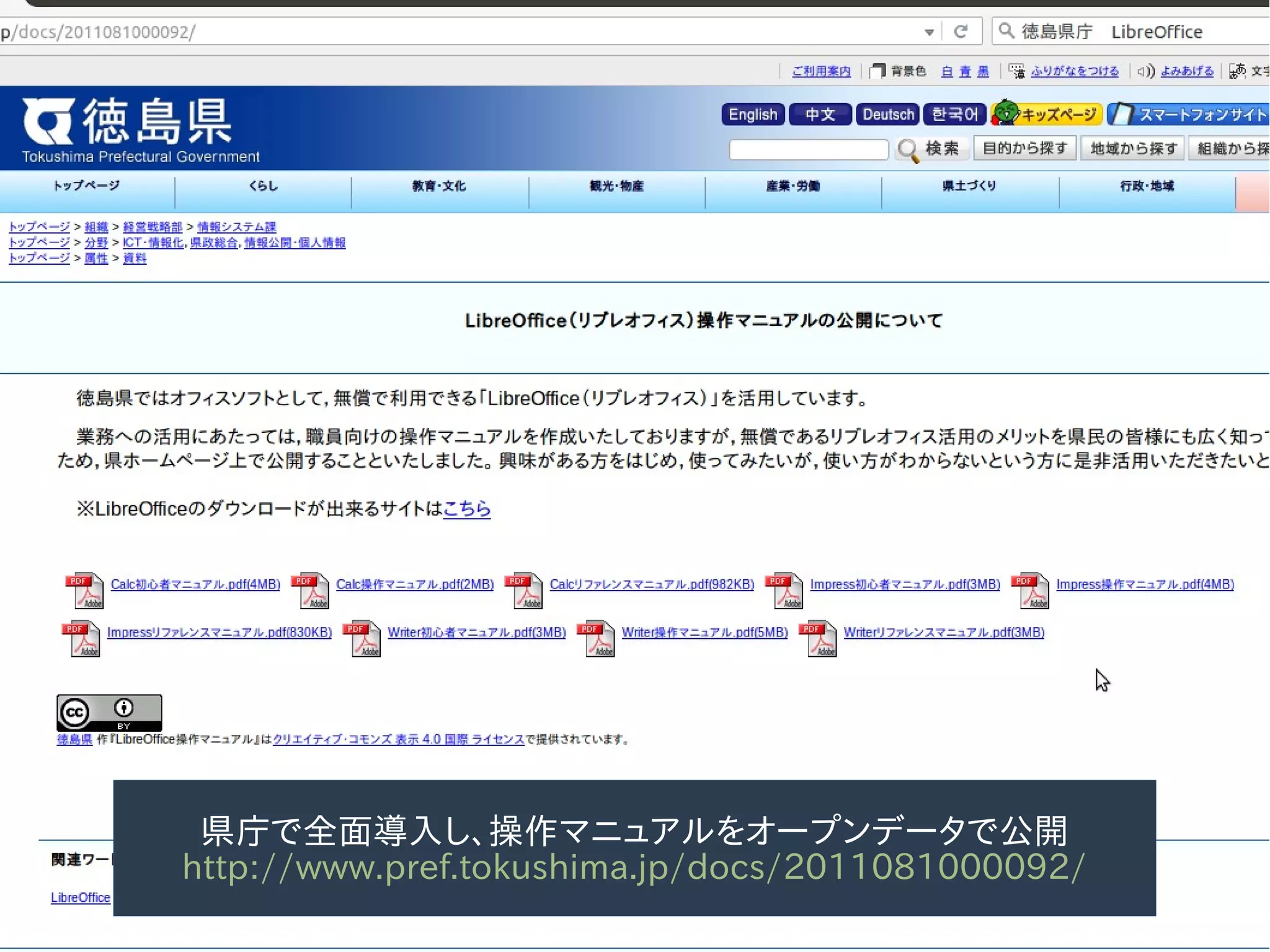
Task: Switch language to 中文
Action: click(820, 115)
